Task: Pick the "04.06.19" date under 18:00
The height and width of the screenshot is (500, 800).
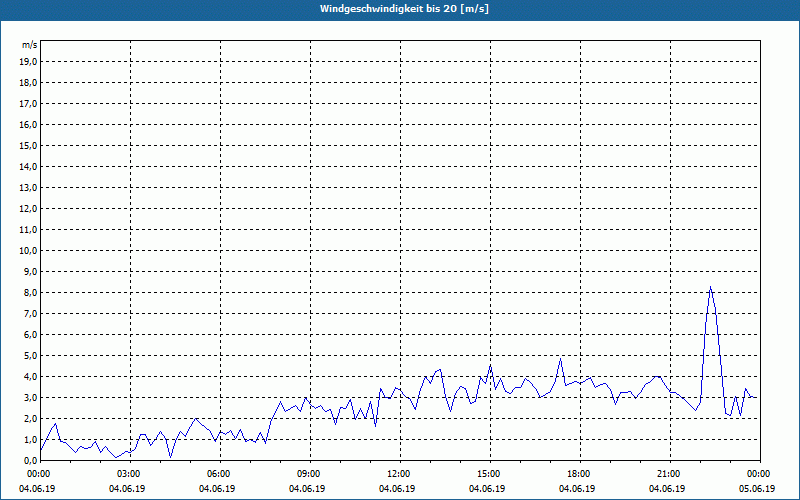Action: [577, 489]
